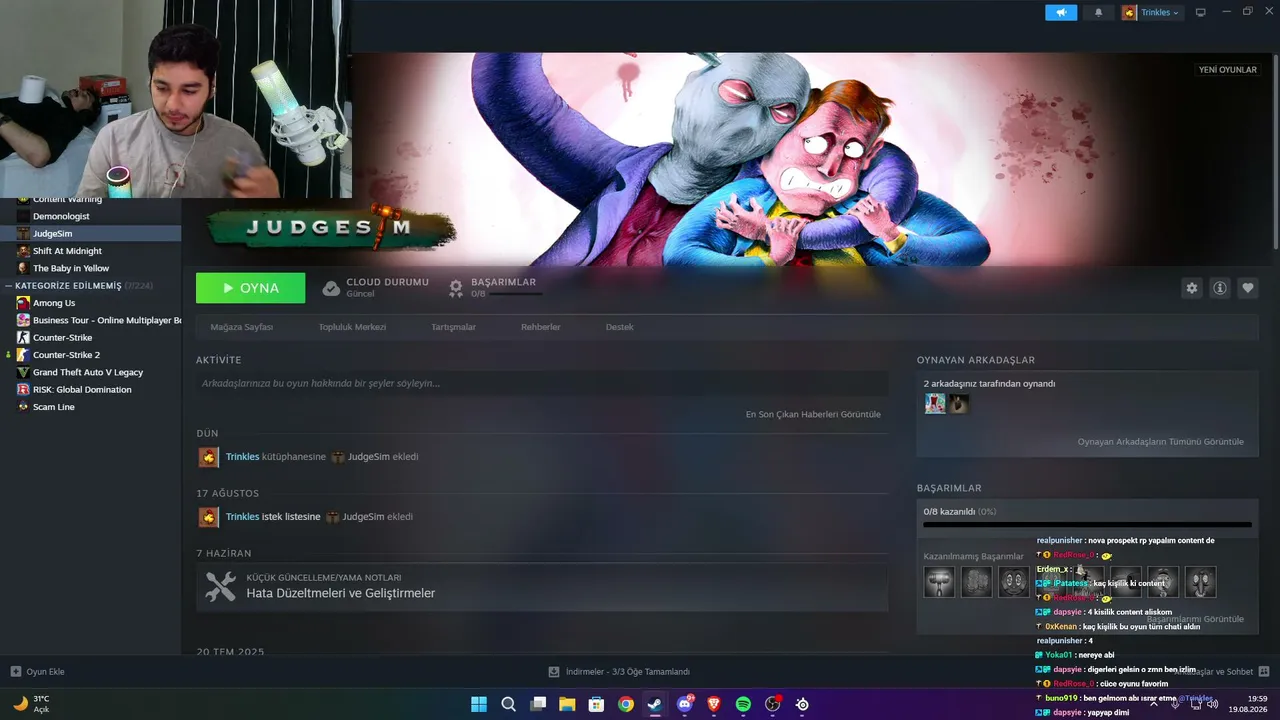
Task: Click Trinkles name in the DÜN activity
Action: coord(242,457)
